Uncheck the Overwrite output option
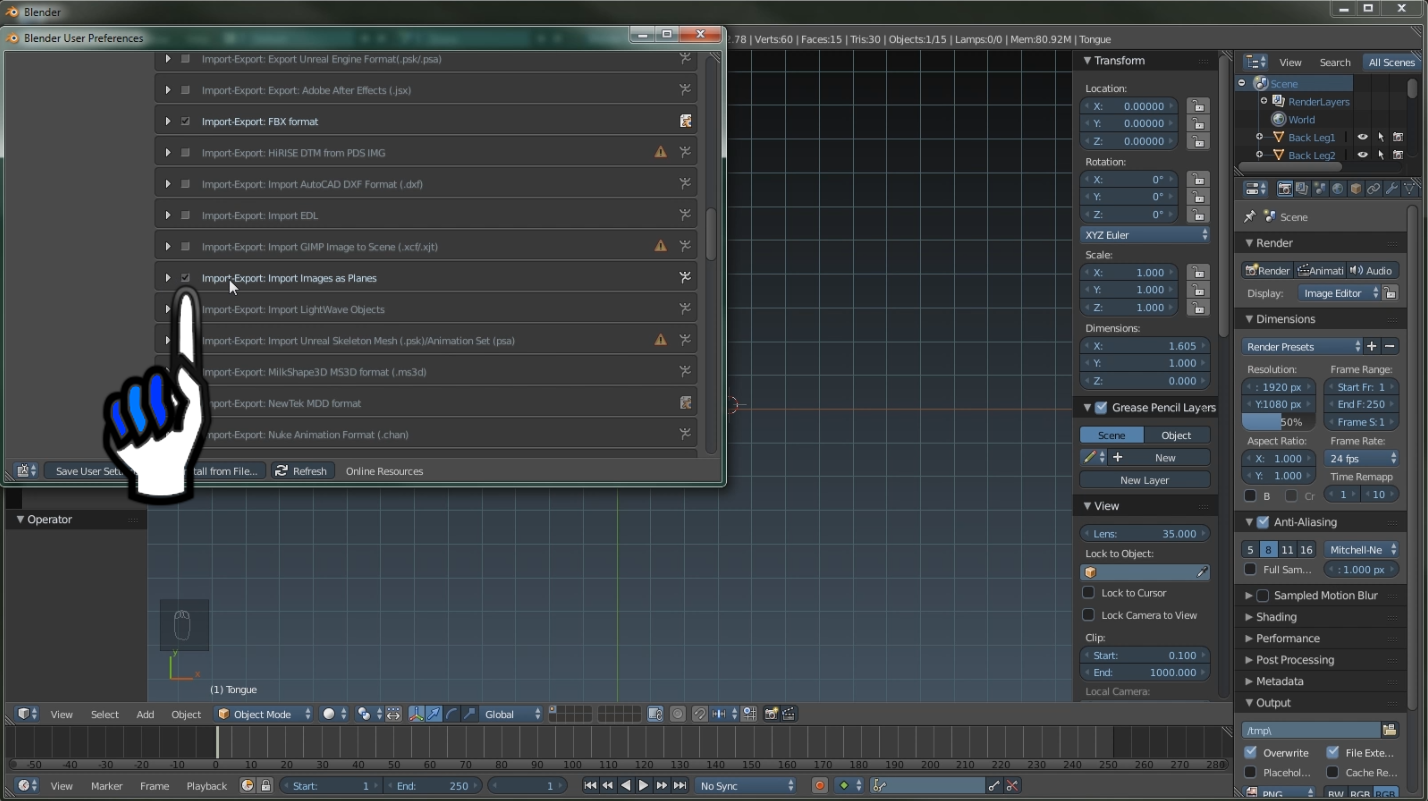 [1251, 752]
